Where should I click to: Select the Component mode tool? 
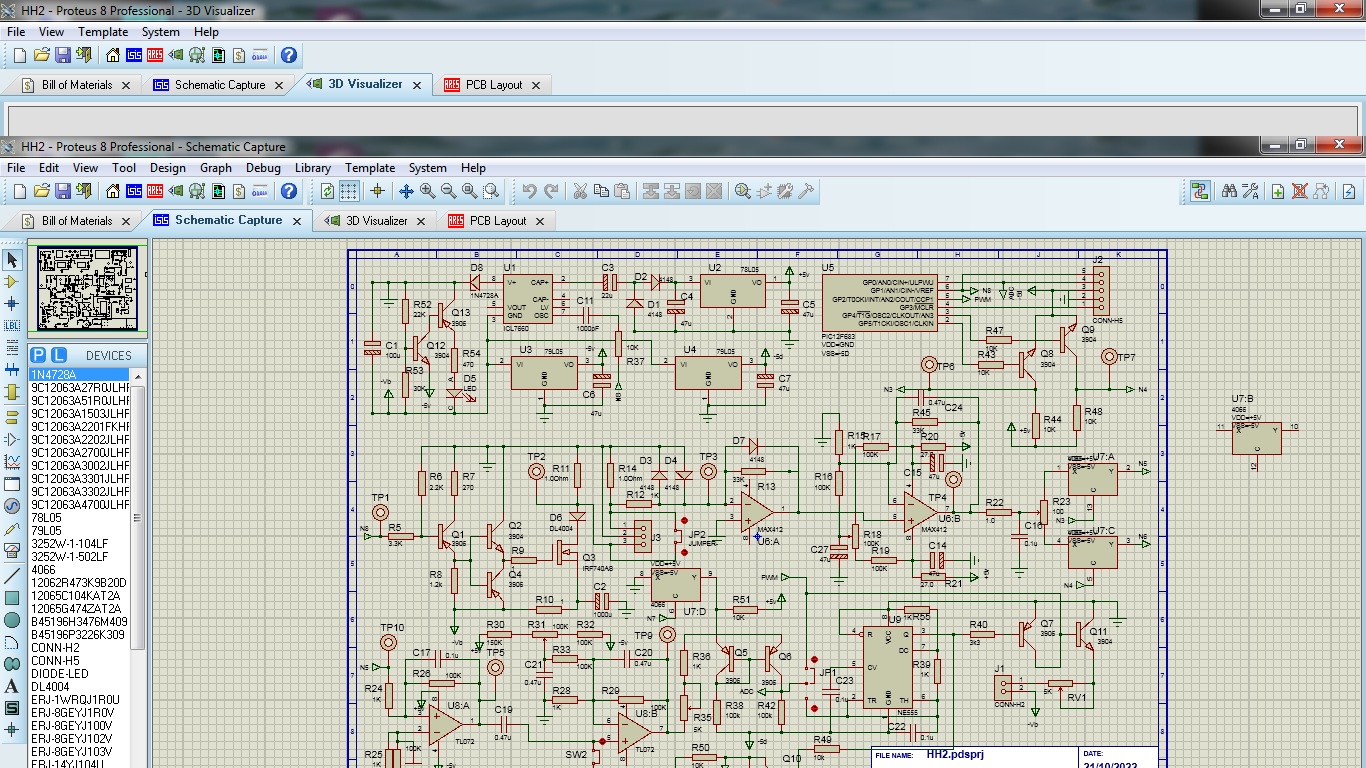12,281
